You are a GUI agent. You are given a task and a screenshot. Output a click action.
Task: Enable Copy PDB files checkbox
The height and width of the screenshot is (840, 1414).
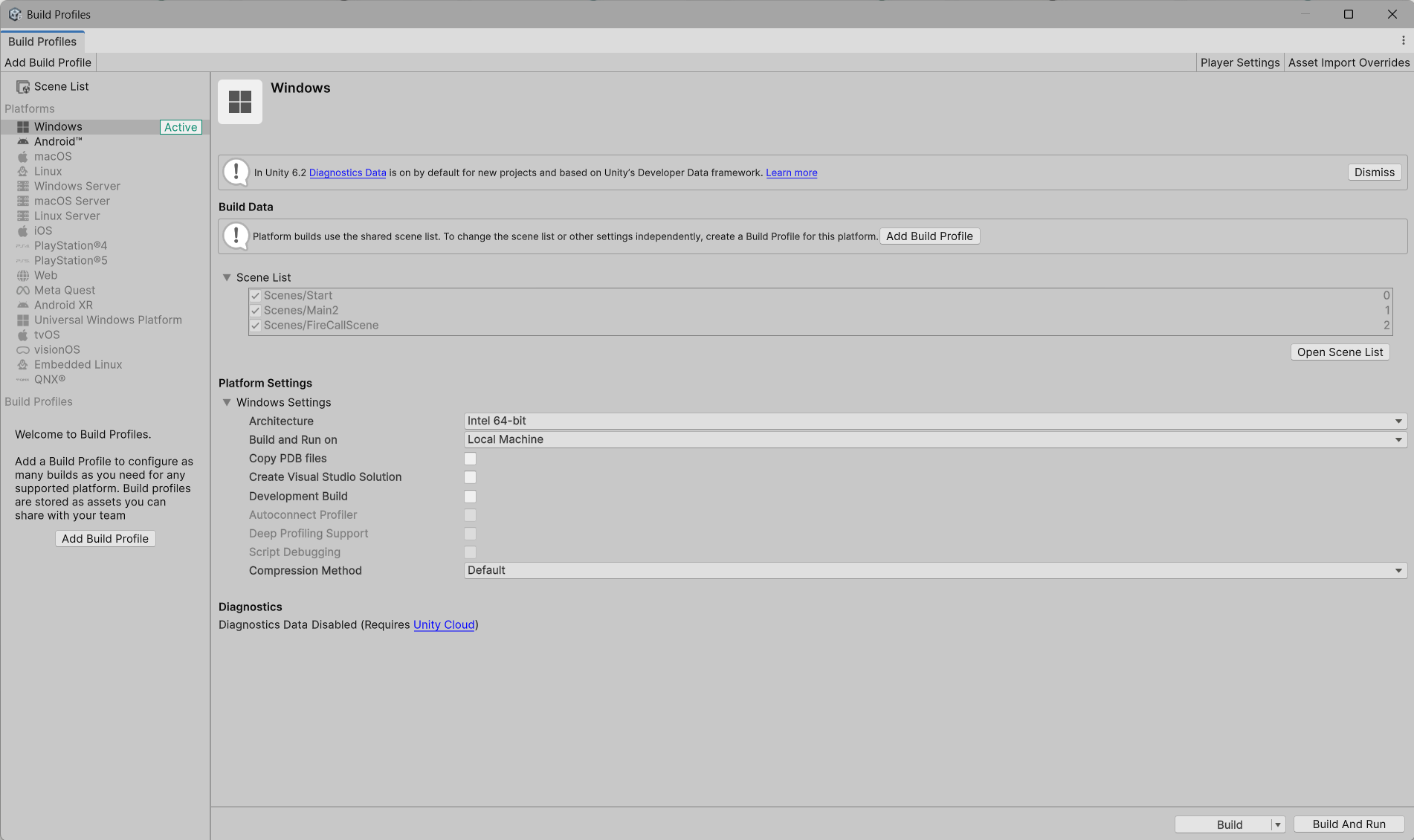[471, 459]
